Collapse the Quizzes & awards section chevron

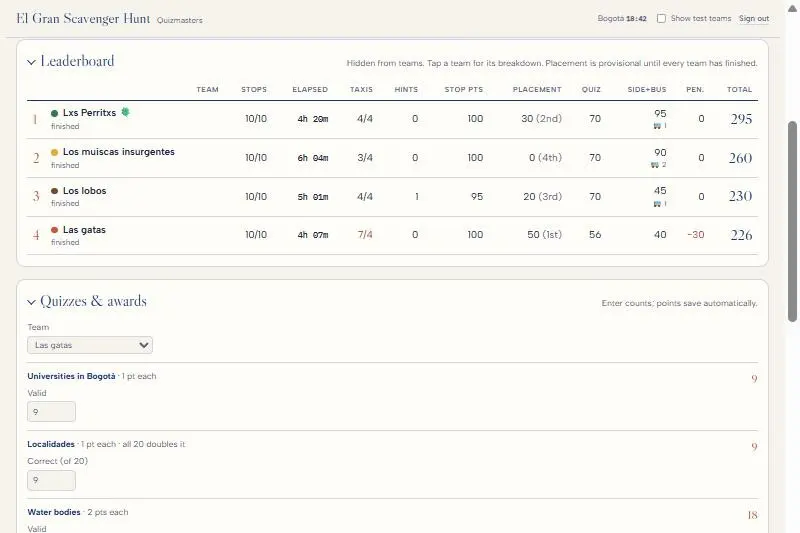[x=31, y=302]
